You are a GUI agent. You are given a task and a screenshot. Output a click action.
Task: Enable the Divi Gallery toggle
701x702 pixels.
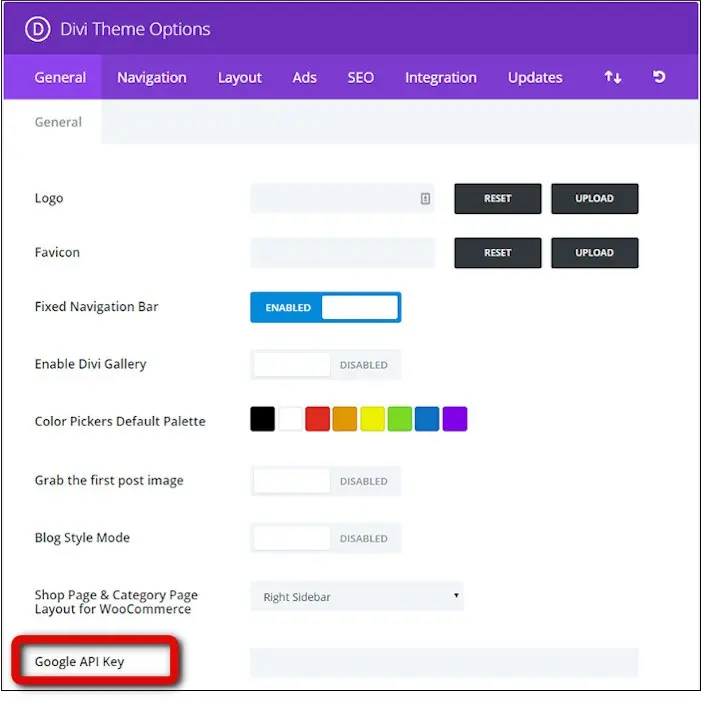(325, 365)
